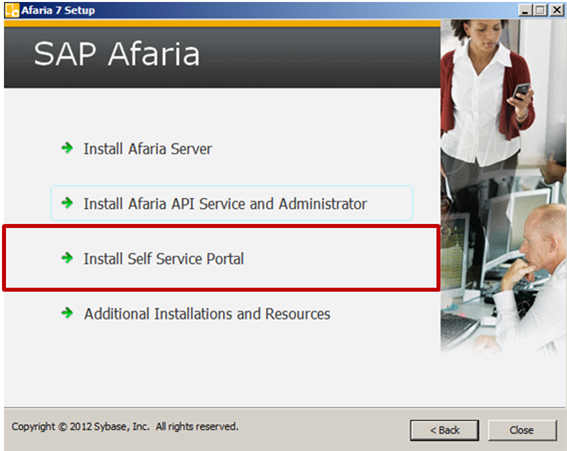567x451 pixels.
Task: Click the Afaria 7 Setup title bar text
Action: pos(58,10)
